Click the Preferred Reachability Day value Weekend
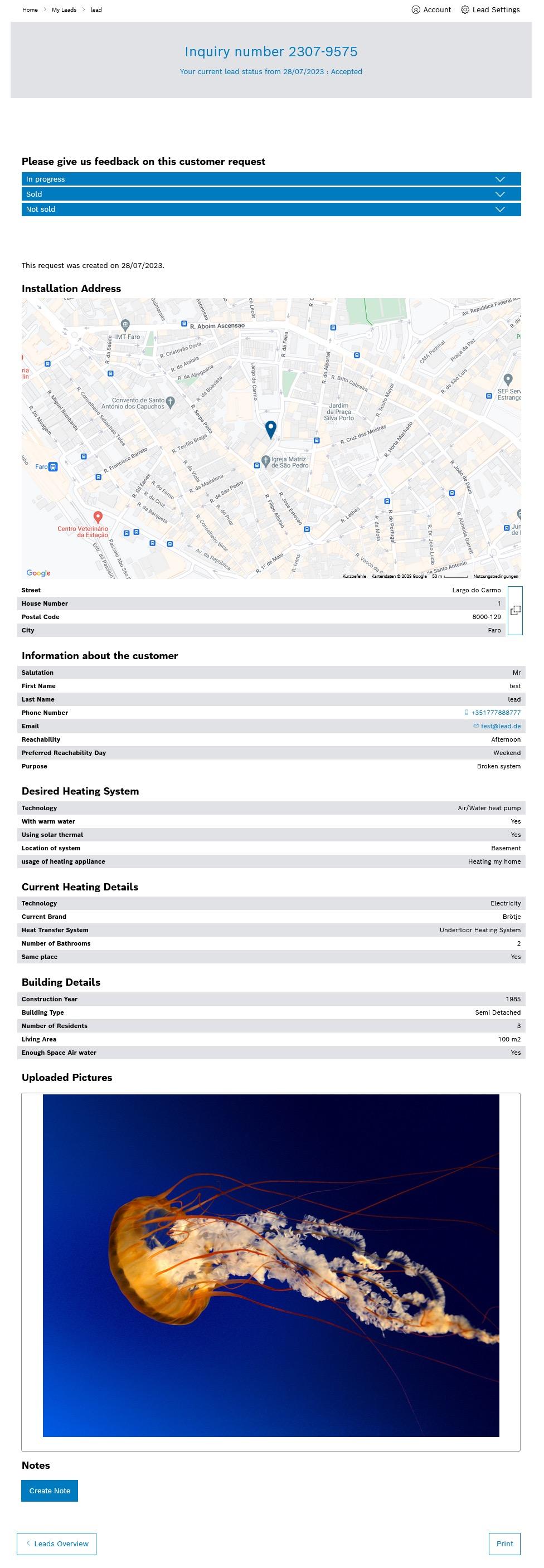 click(507, 752)
